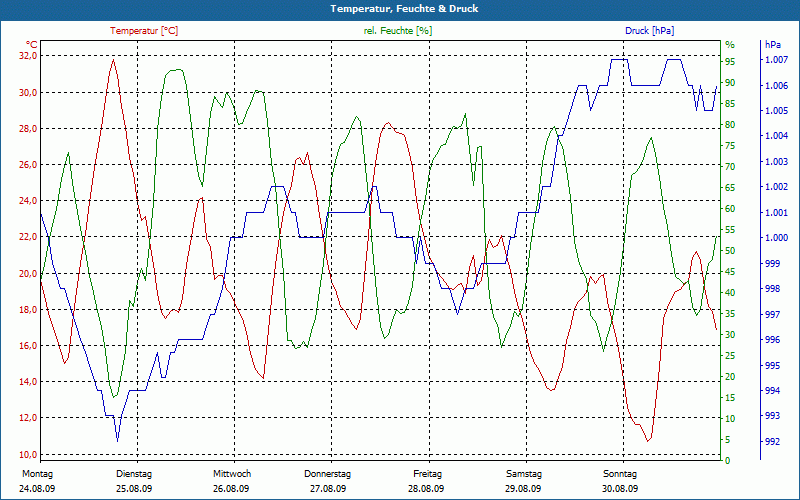Image resolution: width=800 pixels, height=500 pixels.
Task: Click the '10,0' temperature axis value
Action: pos(28,455)
